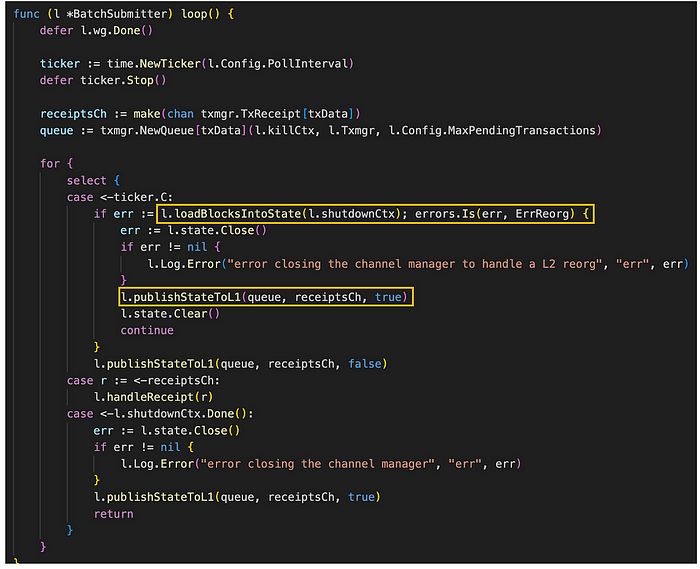Image resolution: width=700 pixels, height=569 pixels.
Task: Click the return keyword
Action: tap(113, 514)
